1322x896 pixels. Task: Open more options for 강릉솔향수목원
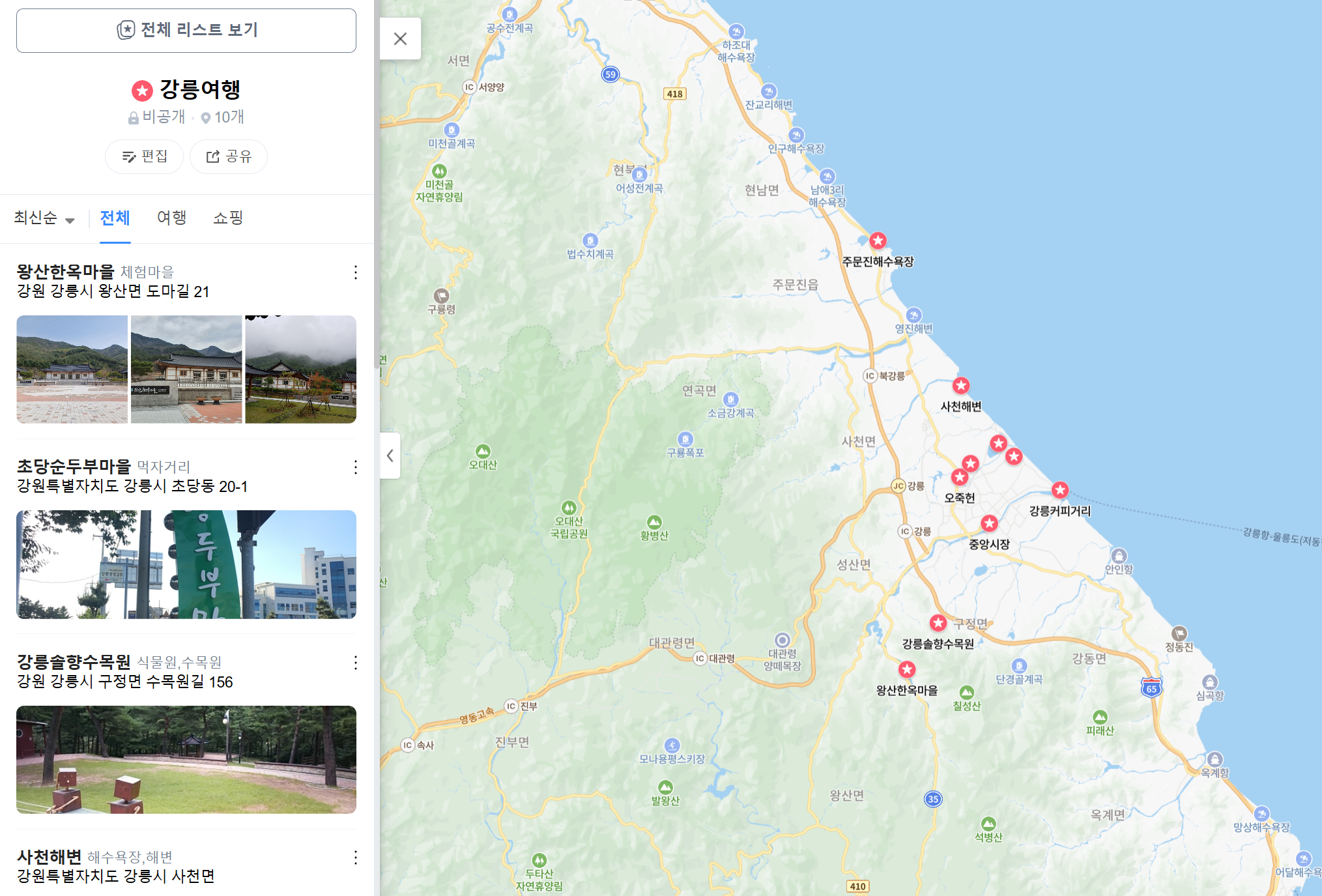click(x=356, y=663)
